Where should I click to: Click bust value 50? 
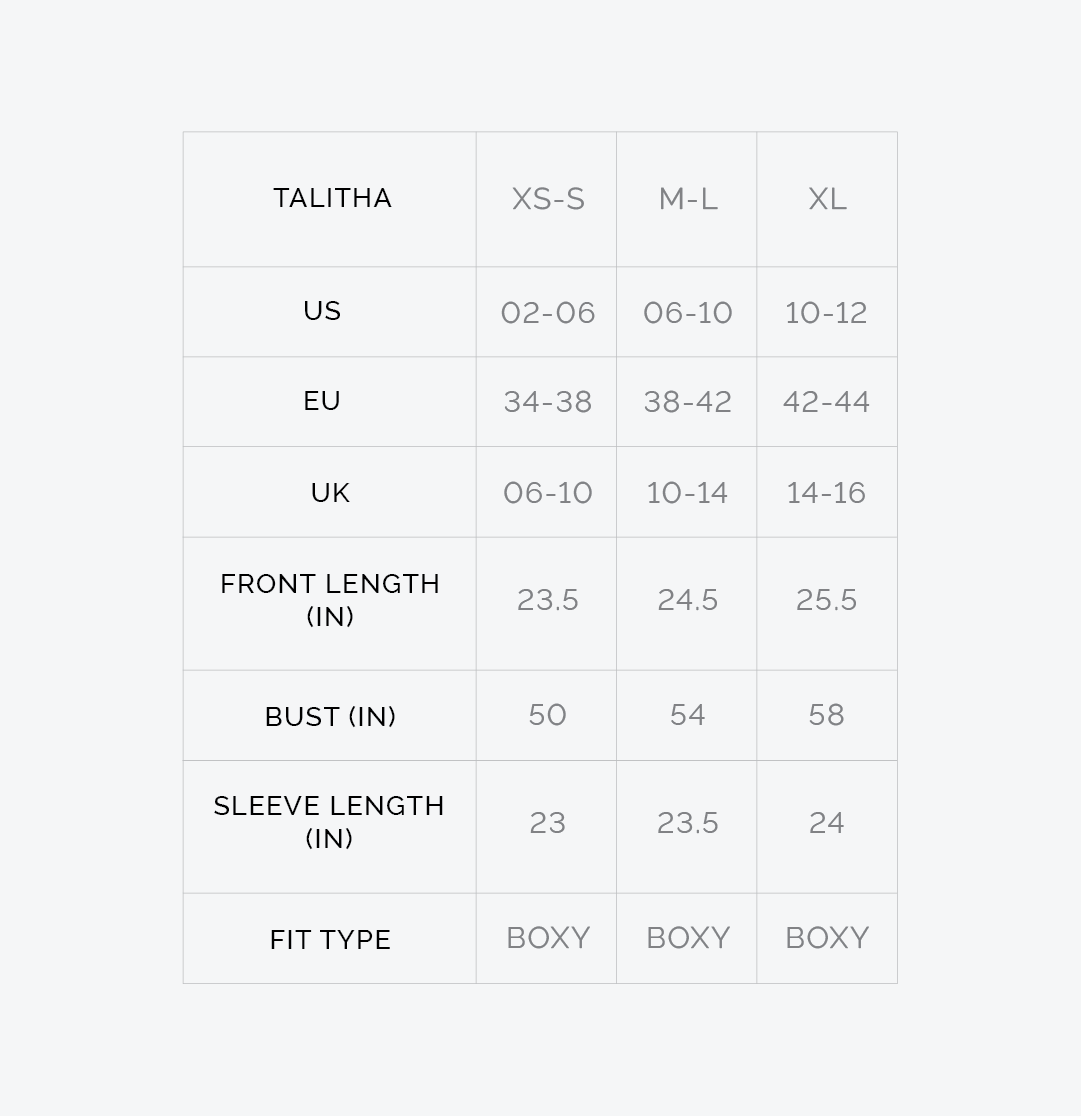(547, 715)
